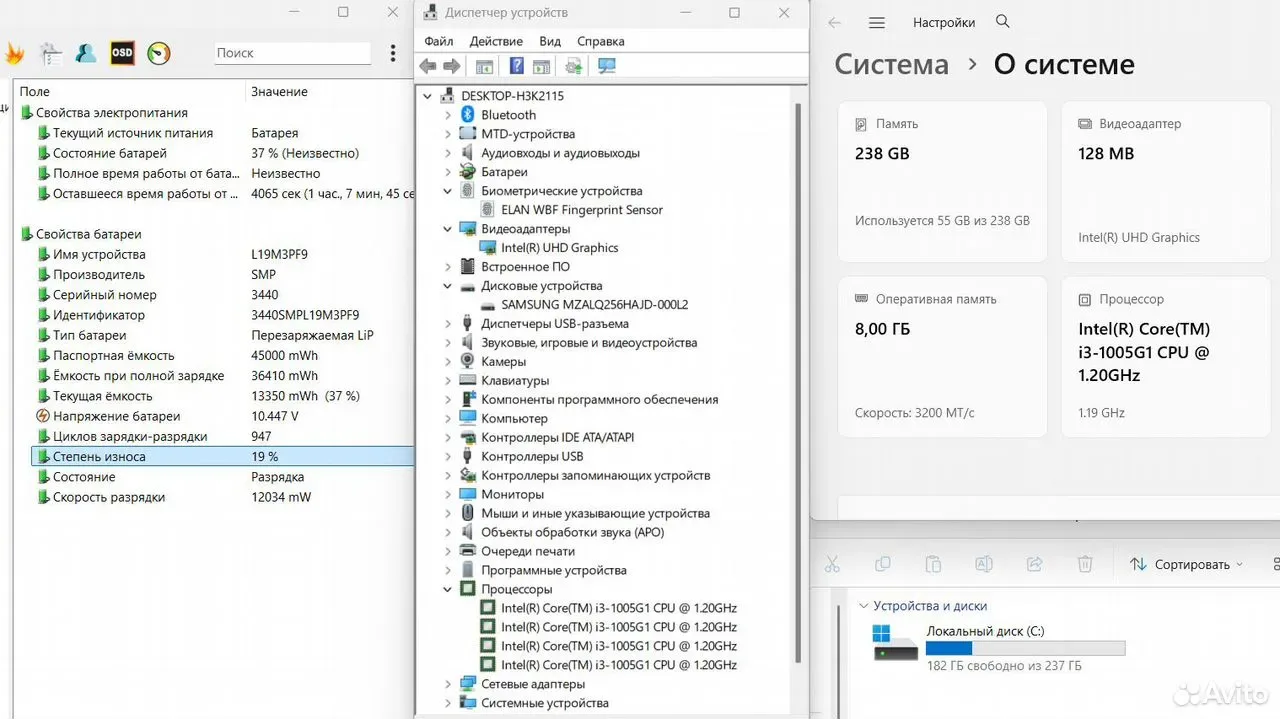Collapse the Дисковые устройства category
The image size is (1280, 719).
[448, 286]
